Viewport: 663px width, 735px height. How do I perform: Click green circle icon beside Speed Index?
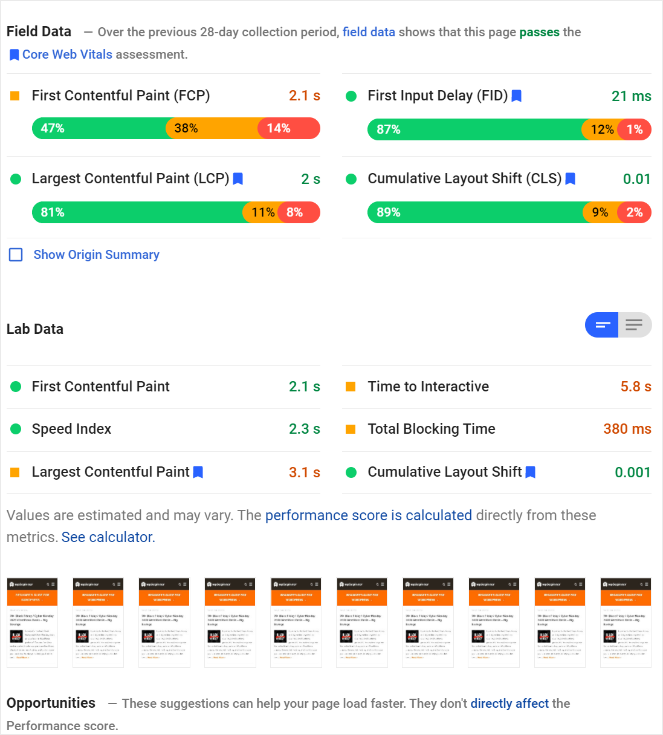point(15,429)
